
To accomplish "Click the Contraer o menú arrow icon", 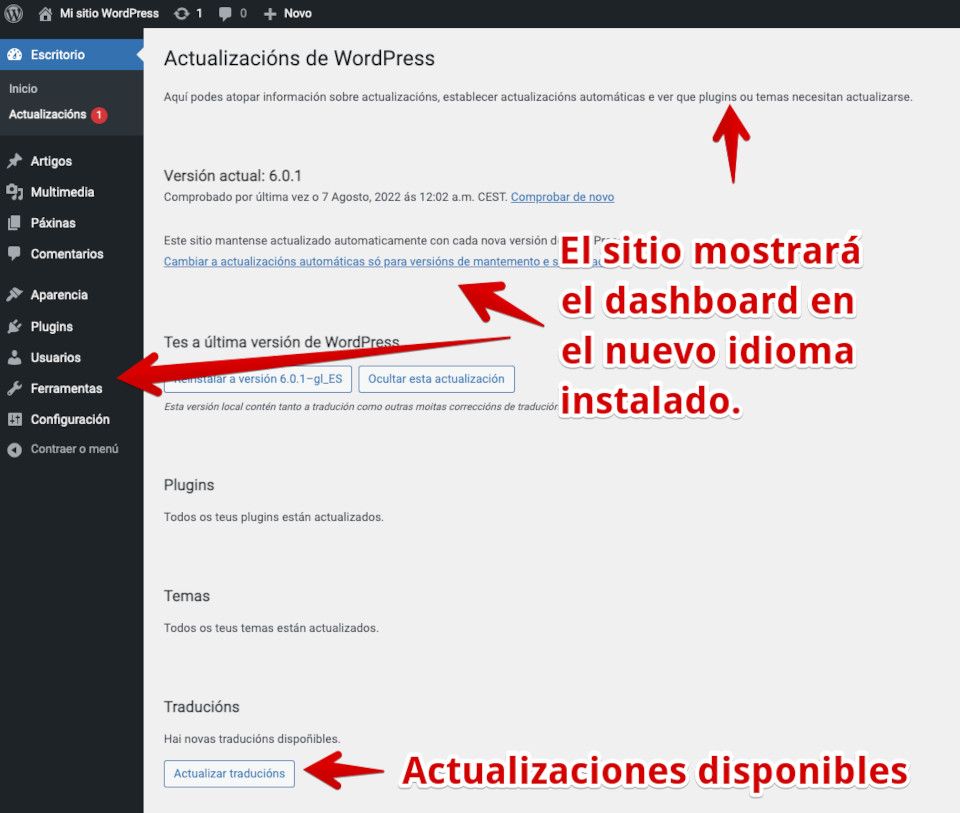I will pyautogui.click(x=15, y=449).
